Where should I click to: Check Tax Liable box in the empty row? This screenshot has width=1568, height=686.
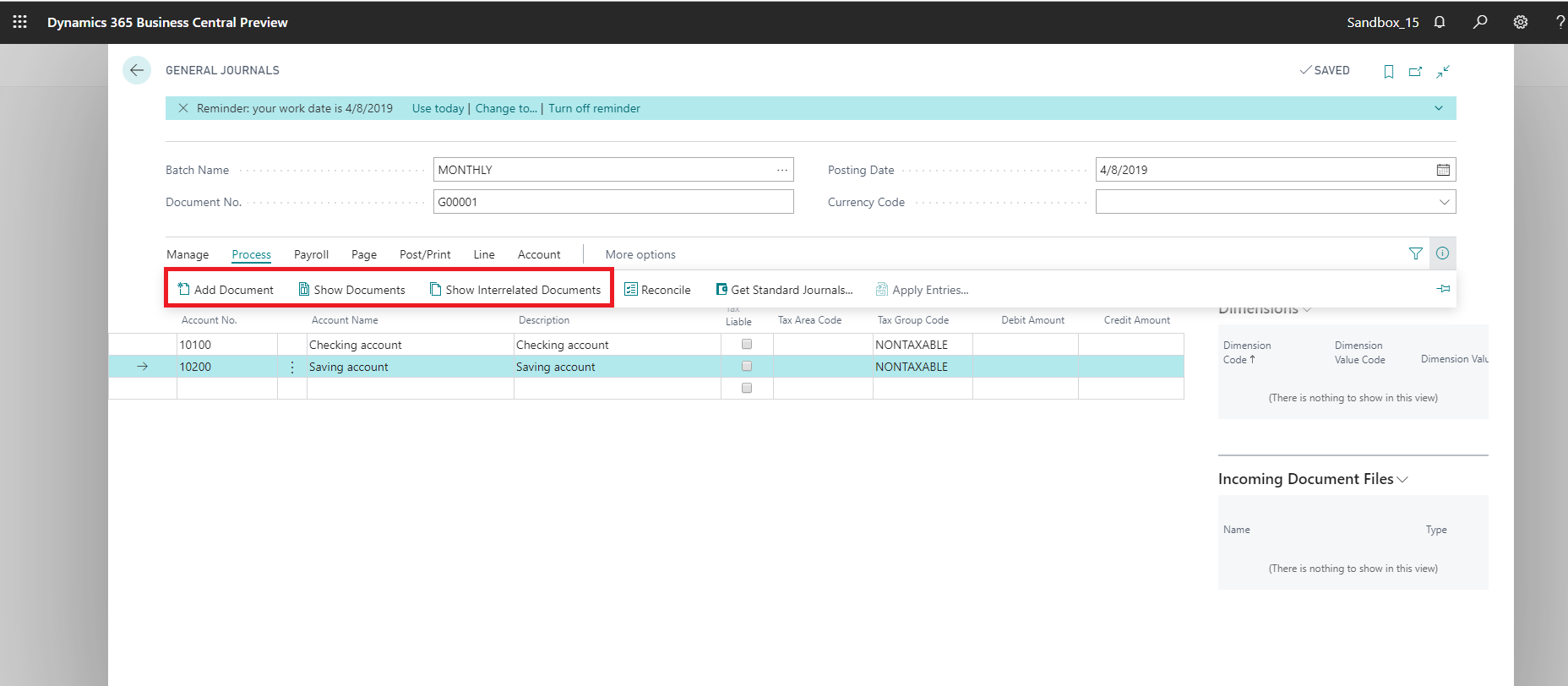point(746,388)
